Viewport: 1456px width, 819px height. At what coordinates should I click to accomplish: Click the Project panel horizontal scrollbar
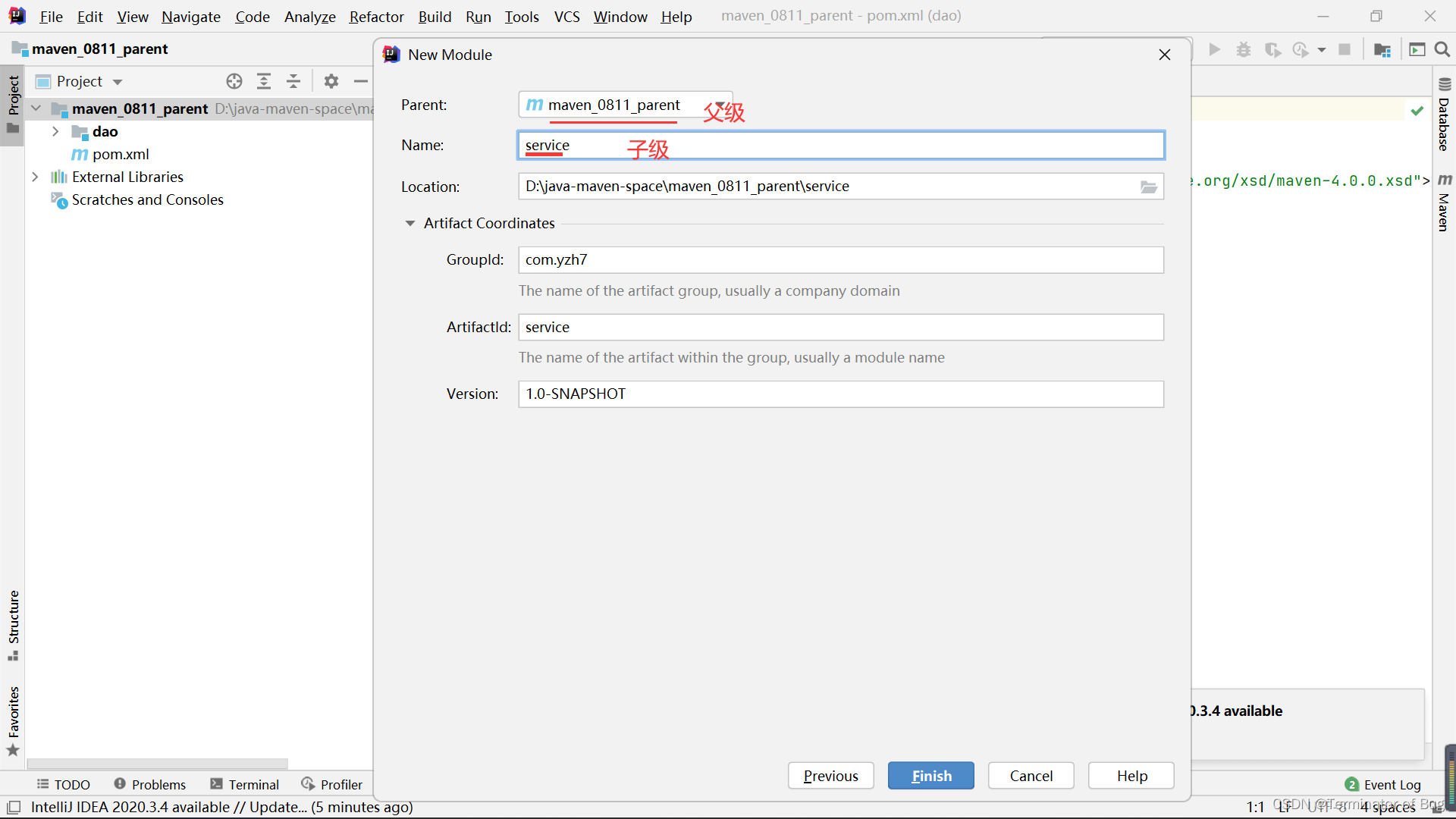click(158, 764)
